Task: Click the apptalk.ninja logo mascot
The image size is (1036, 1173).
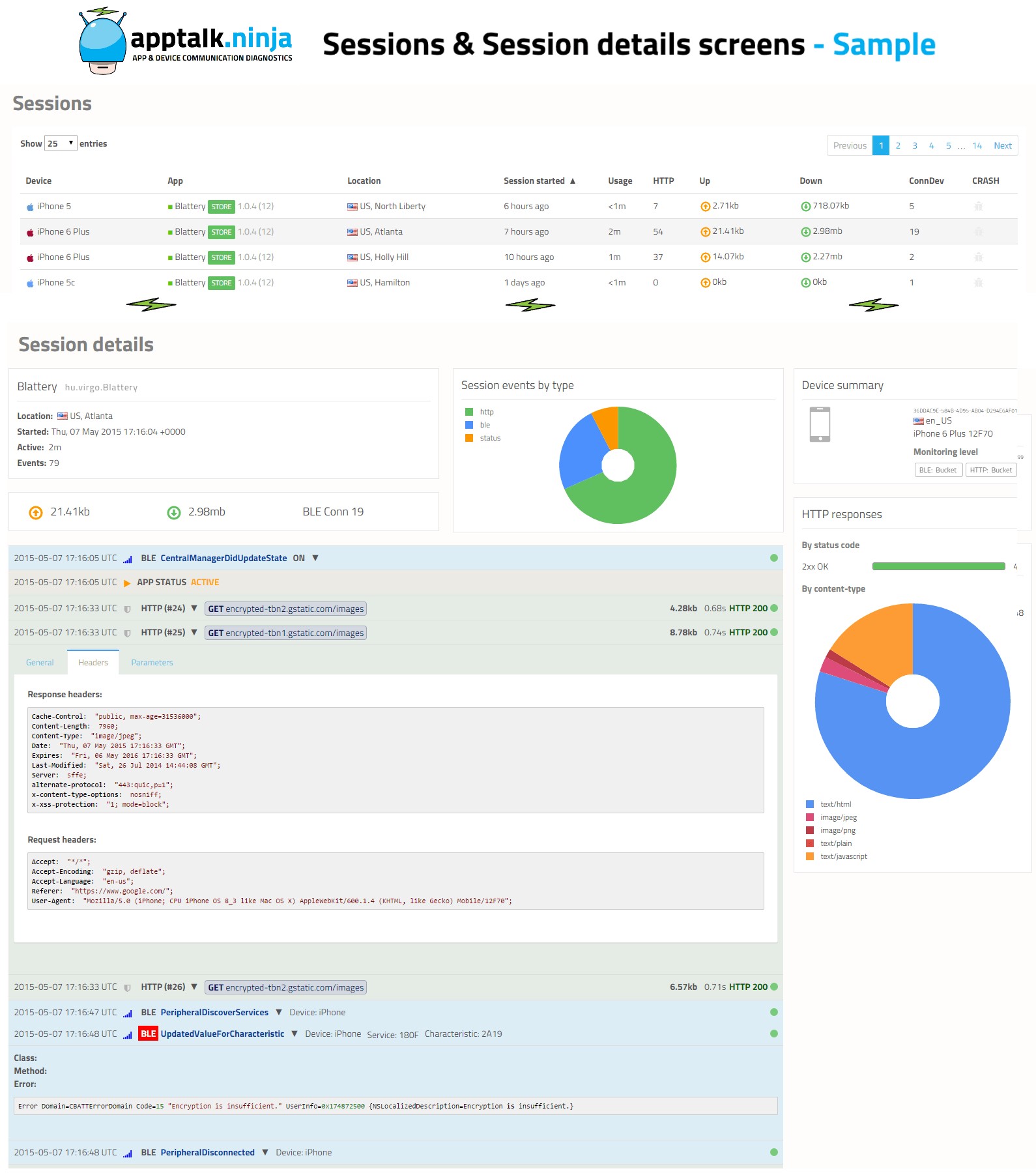Action: tap(103, 42)
